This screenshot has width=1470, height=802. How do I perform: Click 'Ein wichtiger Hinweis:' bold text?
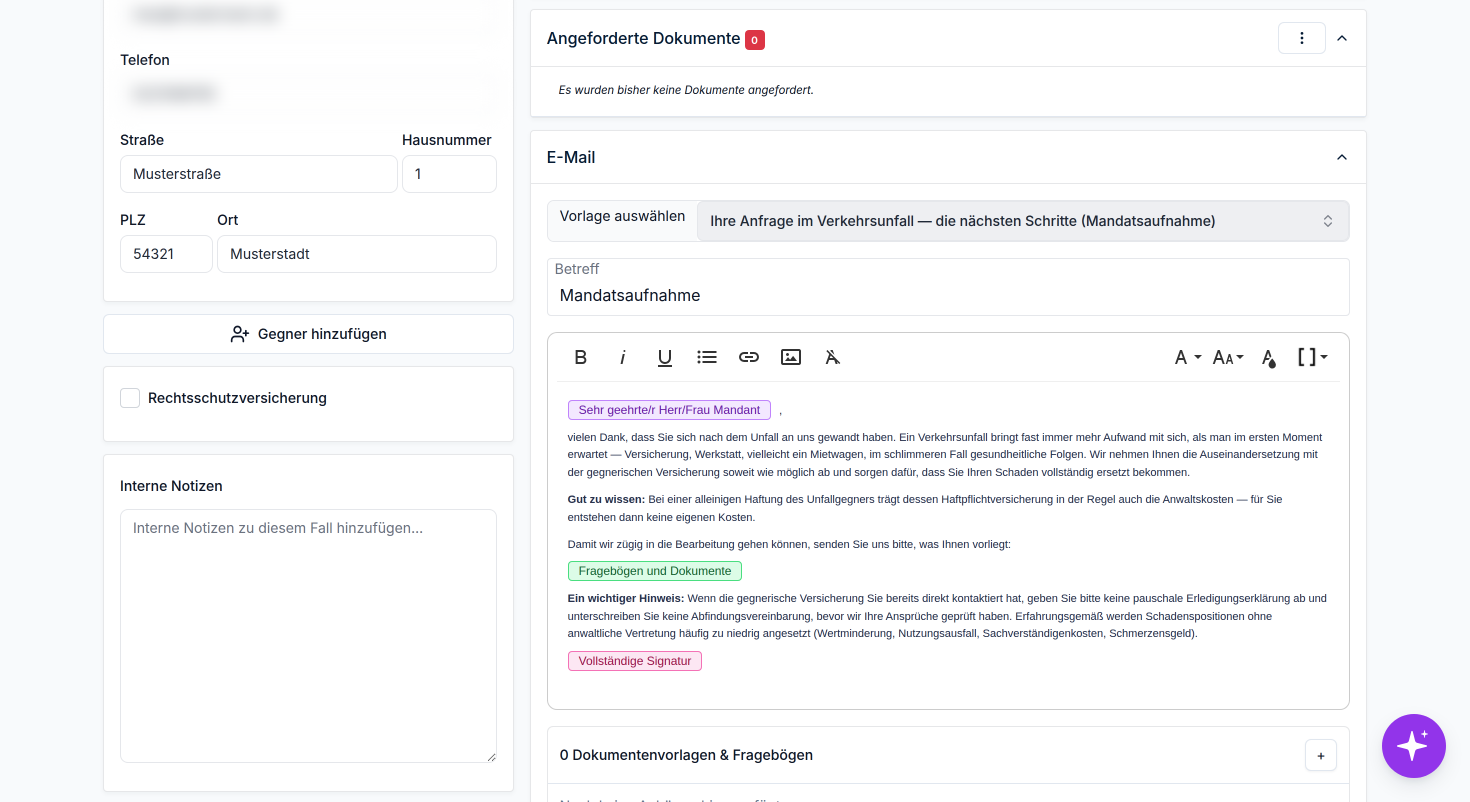pyautogui.click(x=626, y=598)
